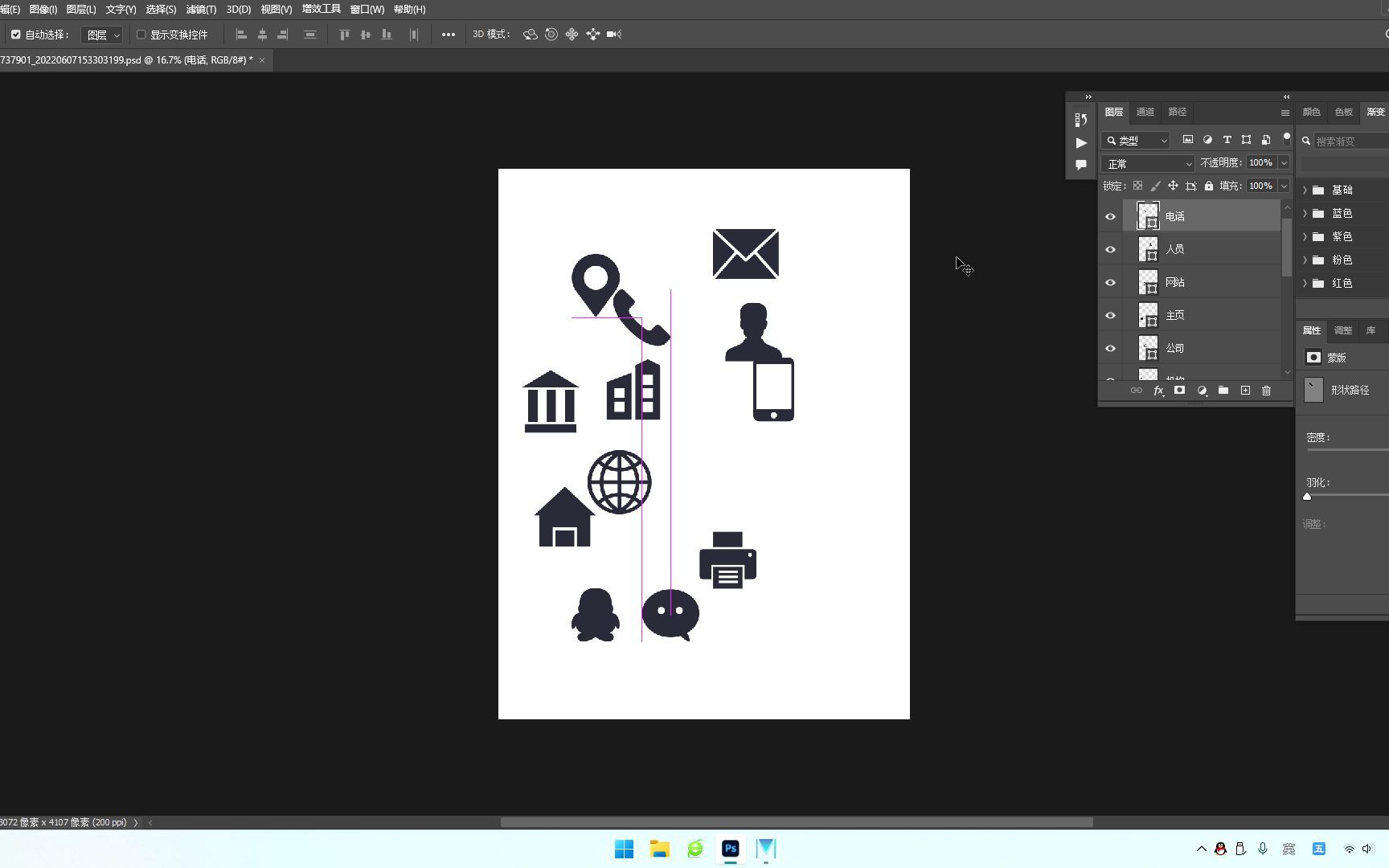Click the 蒙版 mask button in Properties panel
Image resolution: width=1389 pixels, height=868 pixels.
click(x=1313, y=357)
